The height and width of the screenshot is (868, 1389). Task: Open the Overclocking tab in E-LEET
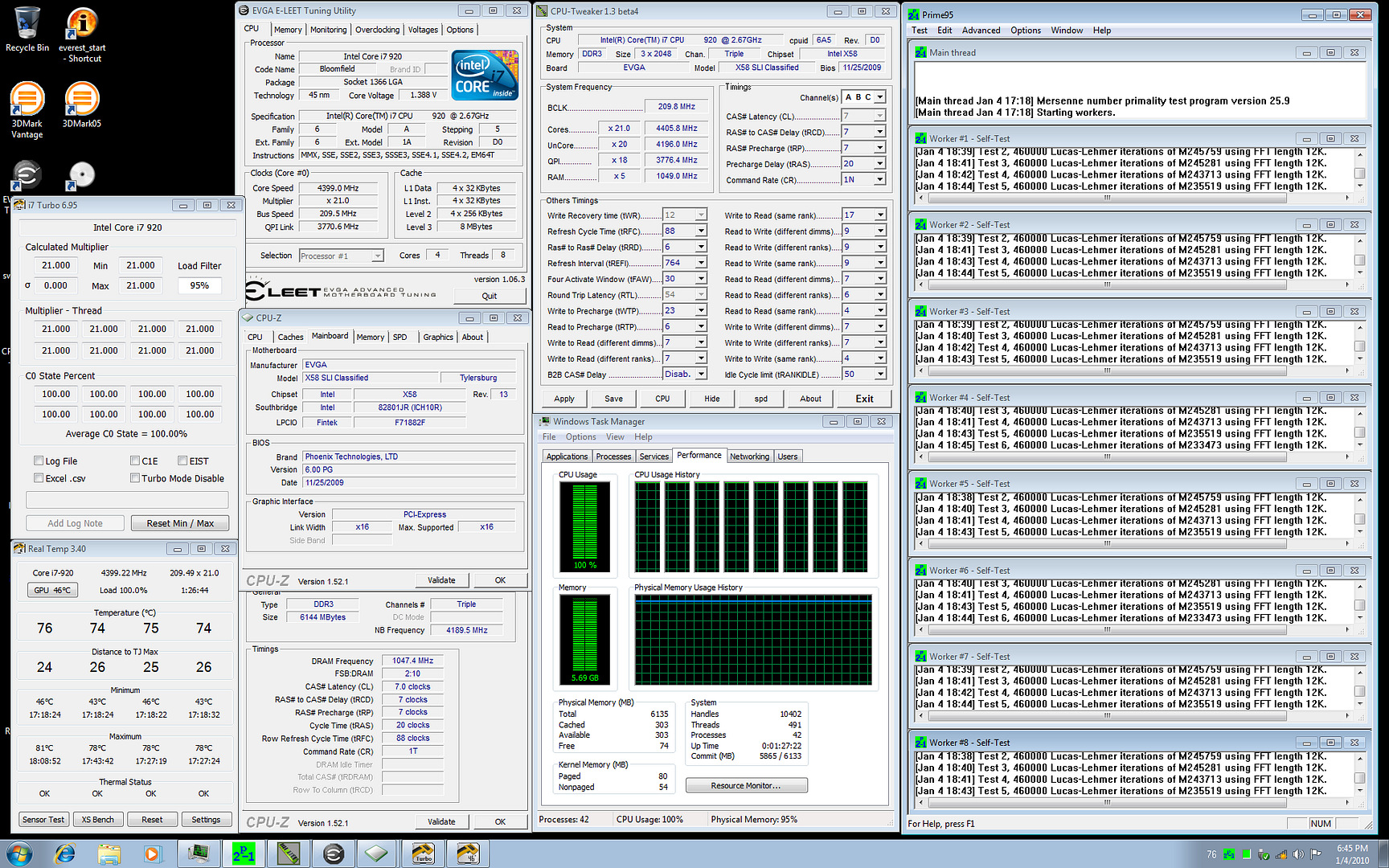coord(378,30)
